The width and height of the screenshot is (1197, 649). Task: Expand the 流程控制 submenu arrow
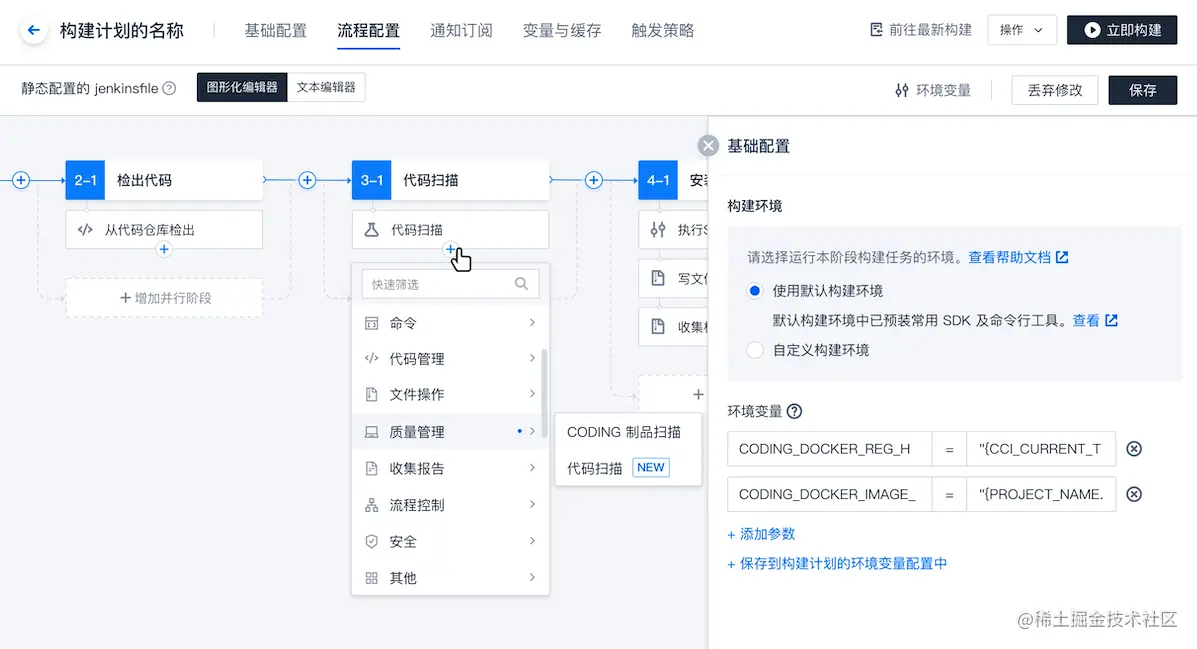tap(532, 505)
